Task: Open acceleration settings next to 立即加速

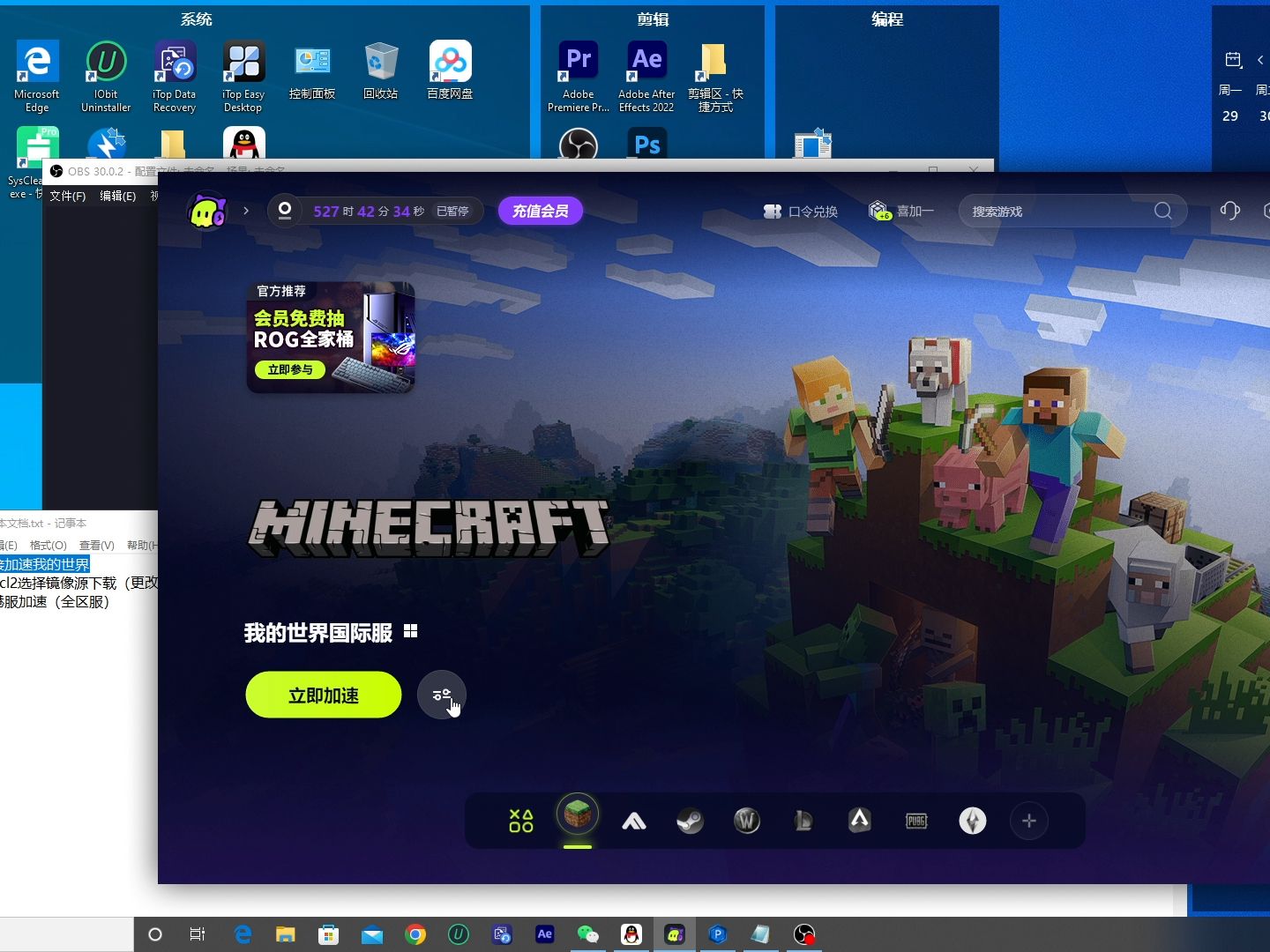Action: tap(441, 695)
